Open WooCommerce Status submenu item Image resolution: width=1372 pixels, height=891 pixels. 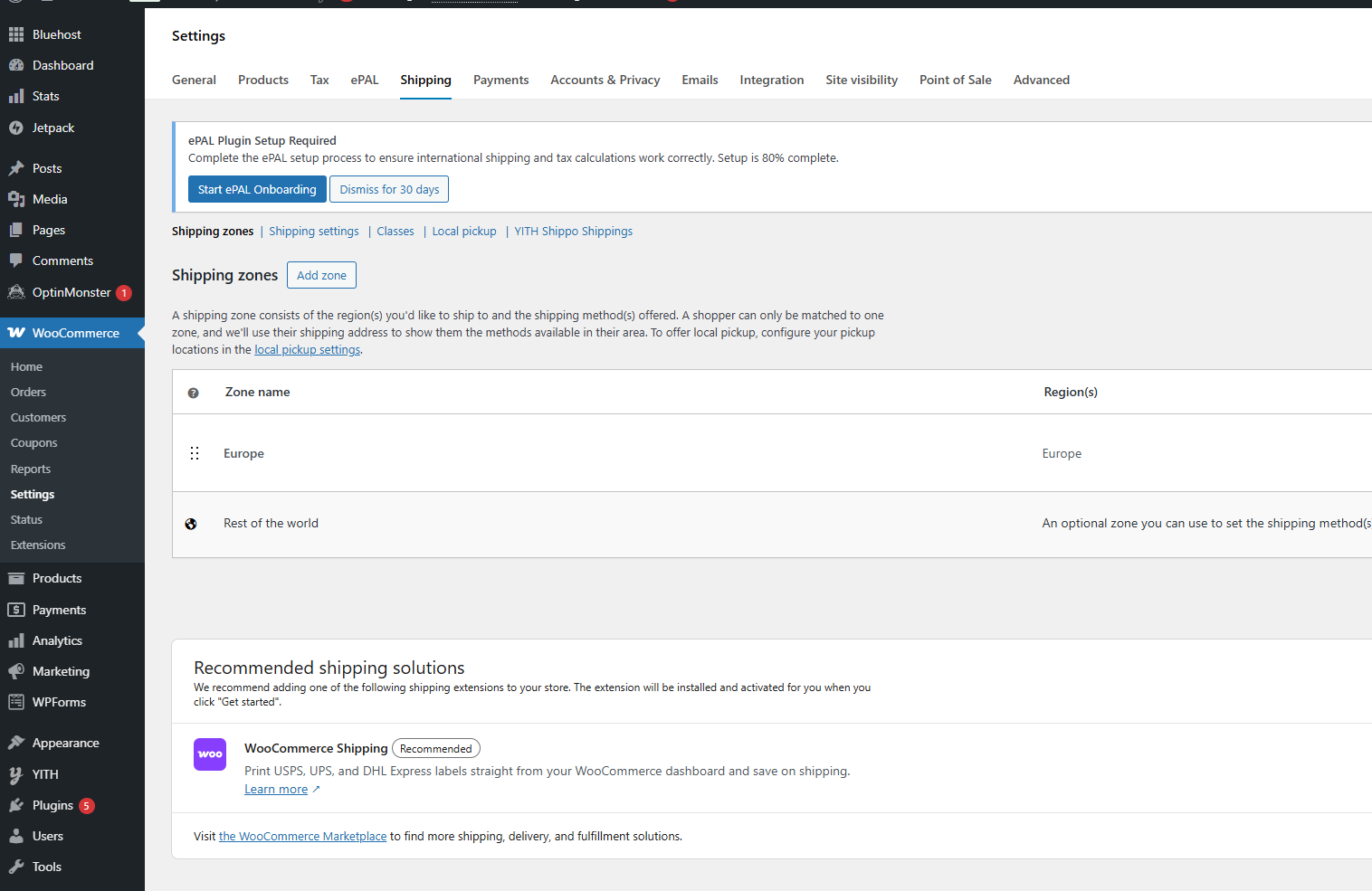(26, 519)
